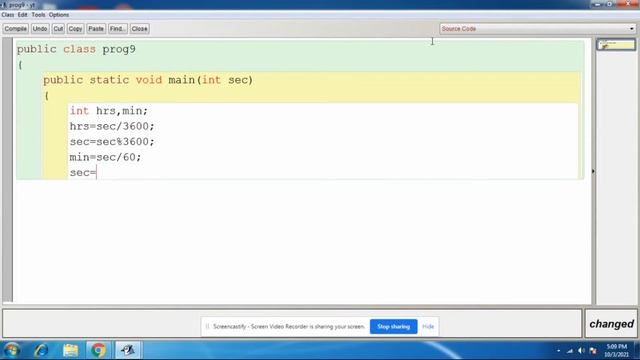Open the Options menu
The width and height of the screenshot is (640, 360).
pos(59,15)
